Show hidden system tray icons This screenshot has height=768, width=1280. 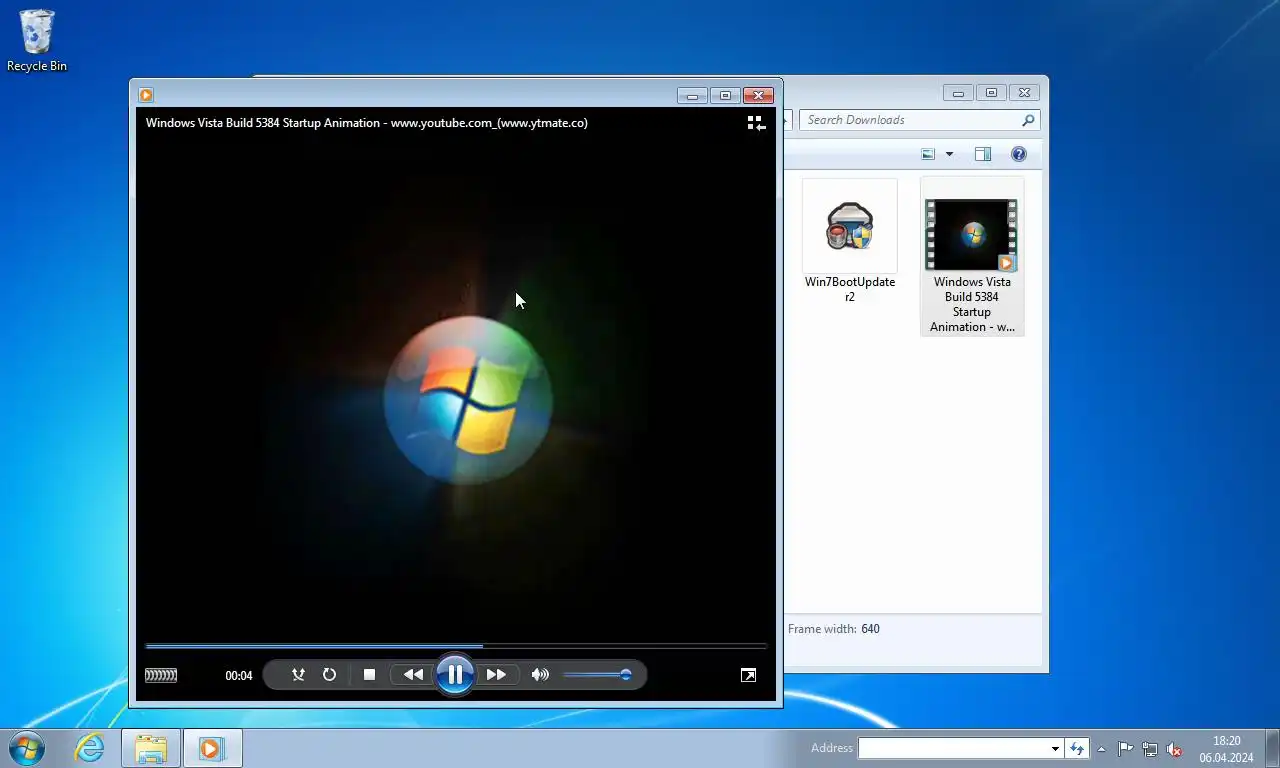[x=1102, y=748]
